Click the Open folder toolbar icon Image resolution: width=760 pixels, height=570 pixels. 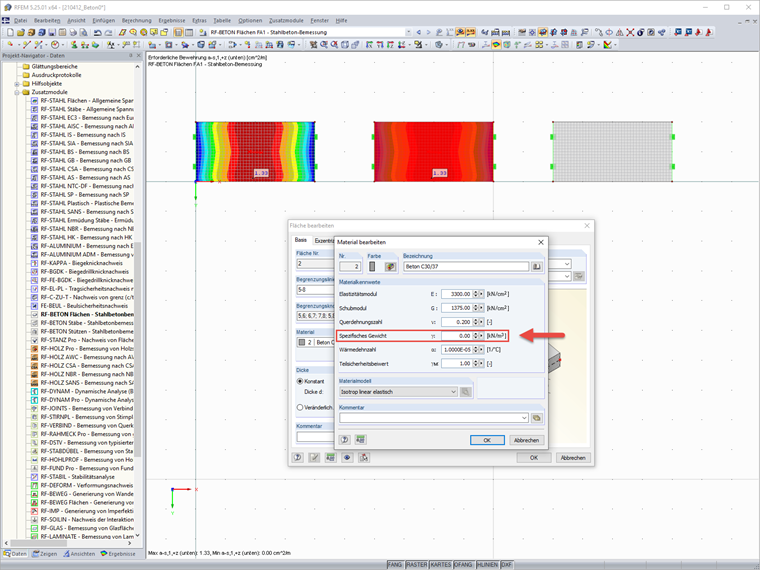tap(20, 32)
